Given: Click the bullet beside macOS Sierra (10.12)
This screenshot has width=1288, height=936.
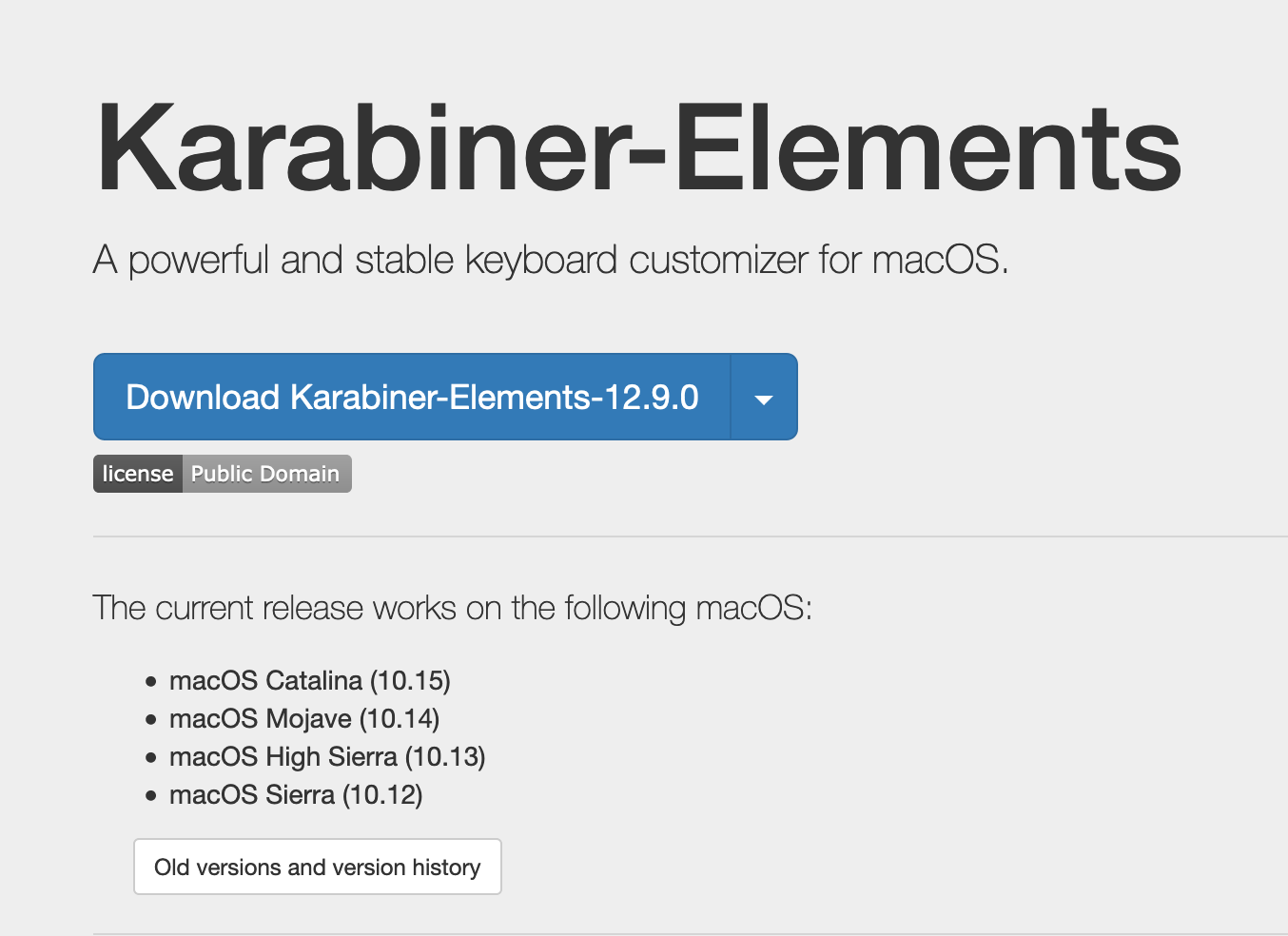Looking at the screenshot, I should (x=150, y=796).
